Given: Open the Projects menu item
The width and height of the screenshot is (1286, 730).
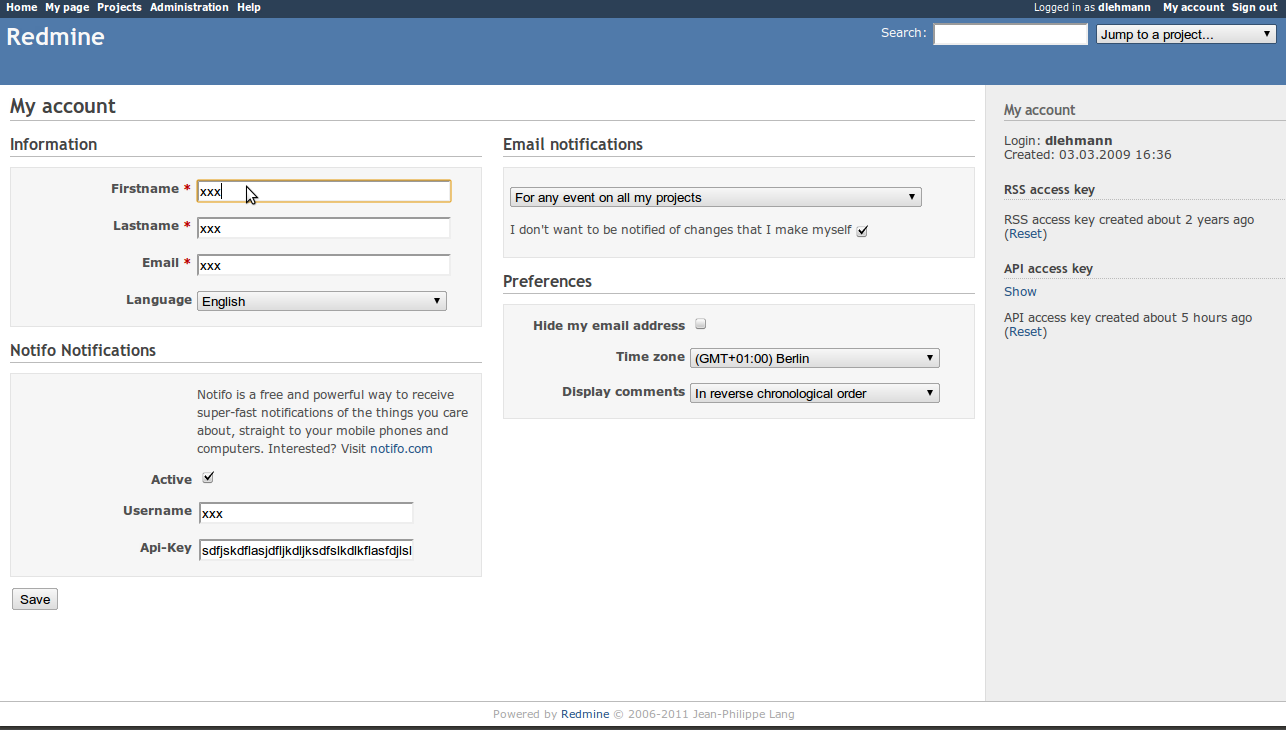Looking at the screenshot, I should click(119, 7).
